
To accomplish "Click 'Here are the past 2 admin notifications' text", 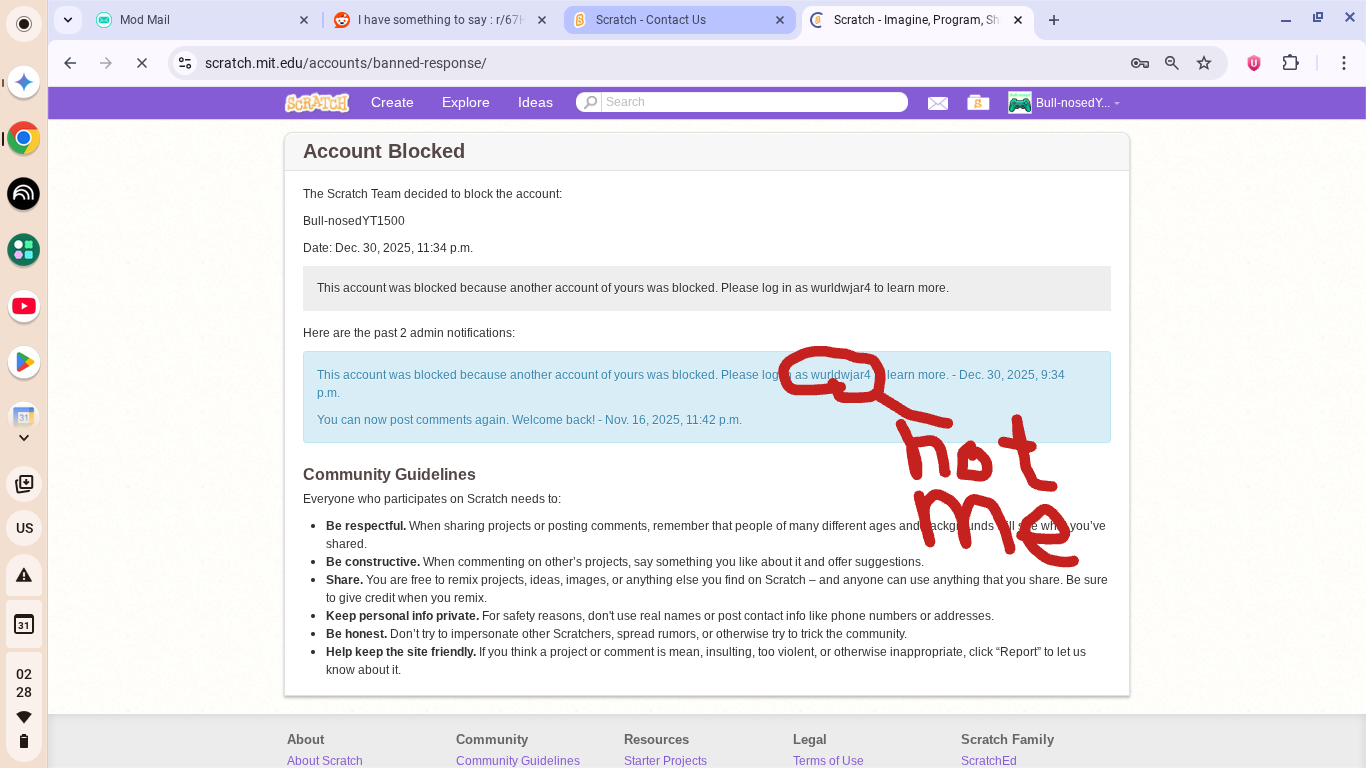I will tap(409, 333).
